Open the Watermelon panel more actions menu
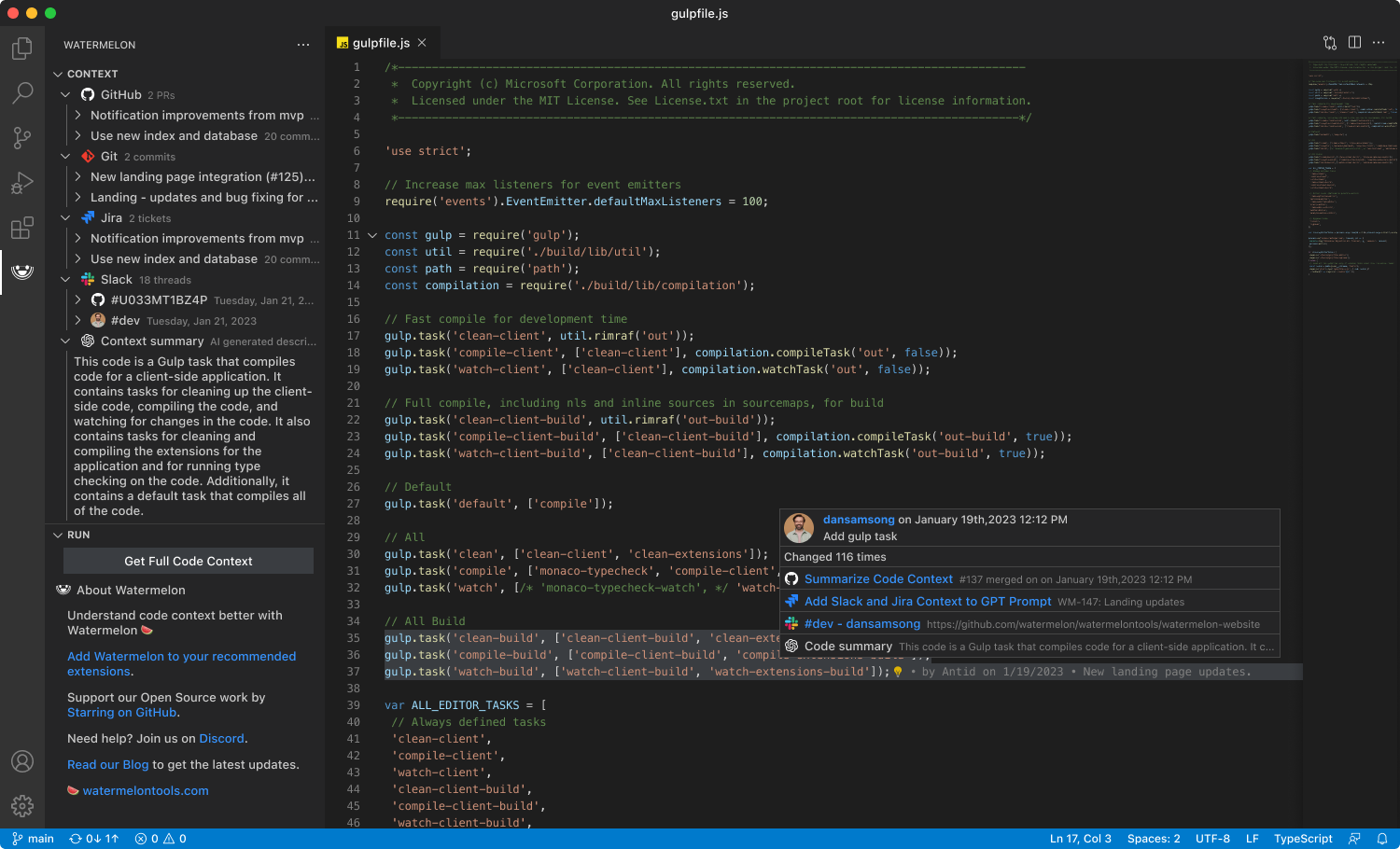1400x849 pixels. [303, 45]
